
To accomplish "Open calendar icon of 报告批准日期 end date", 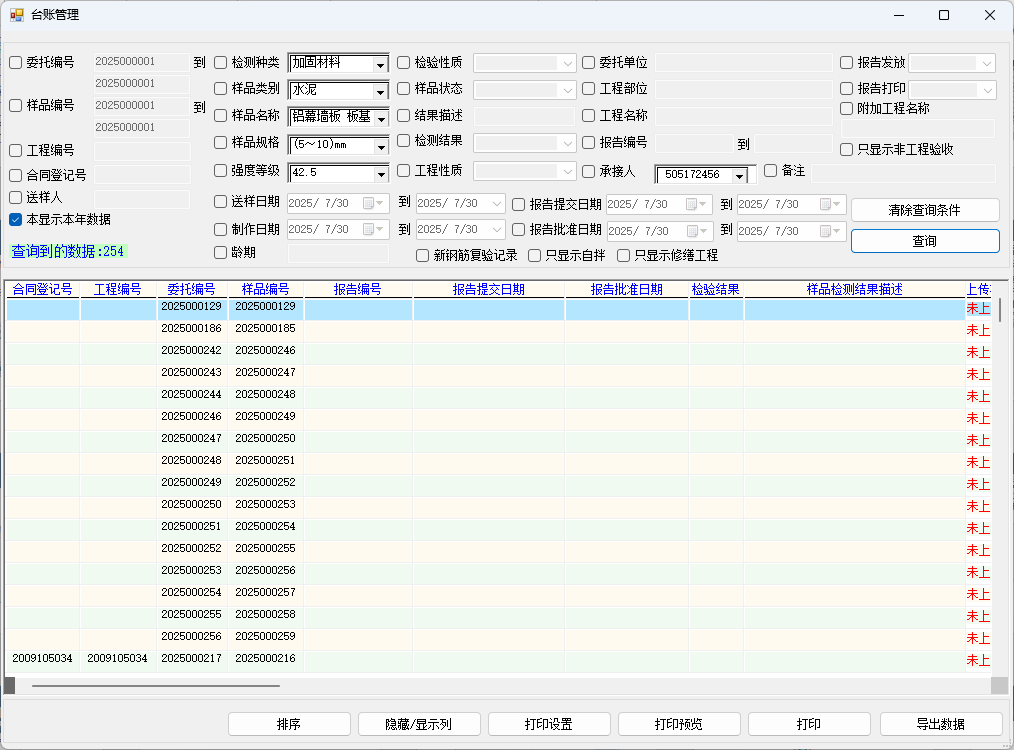I will tap(827, 231).
